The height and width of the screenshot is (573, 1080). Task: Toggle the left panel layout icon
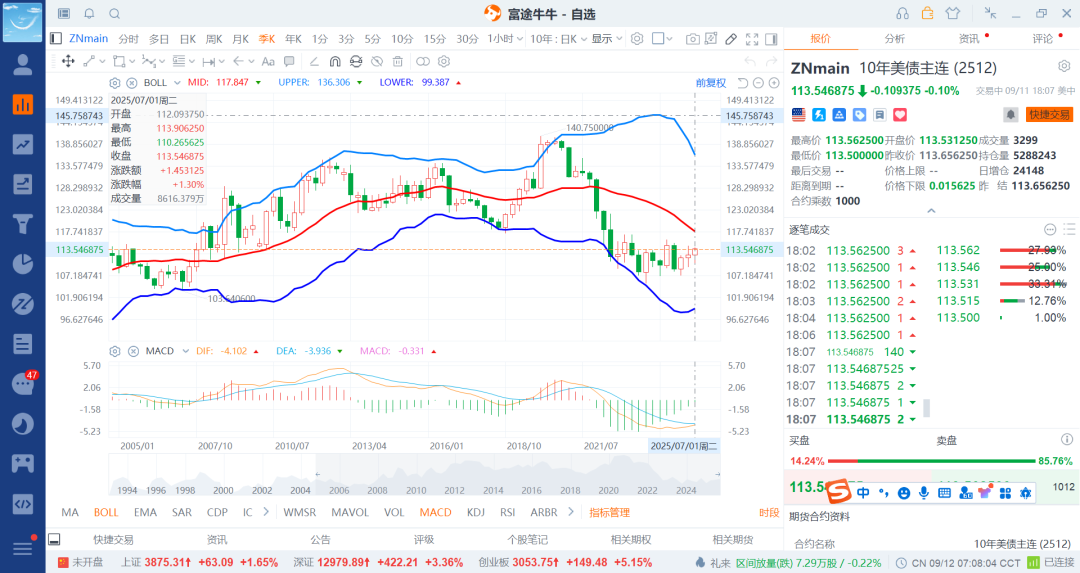pos(56,39)
